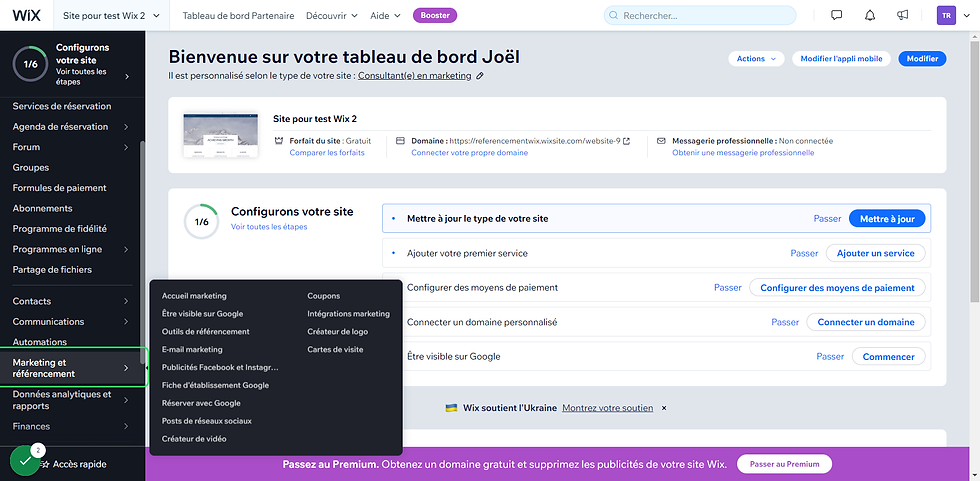
Task: Click the Modifier l'appli mobile button
Action: coord(841,59)
